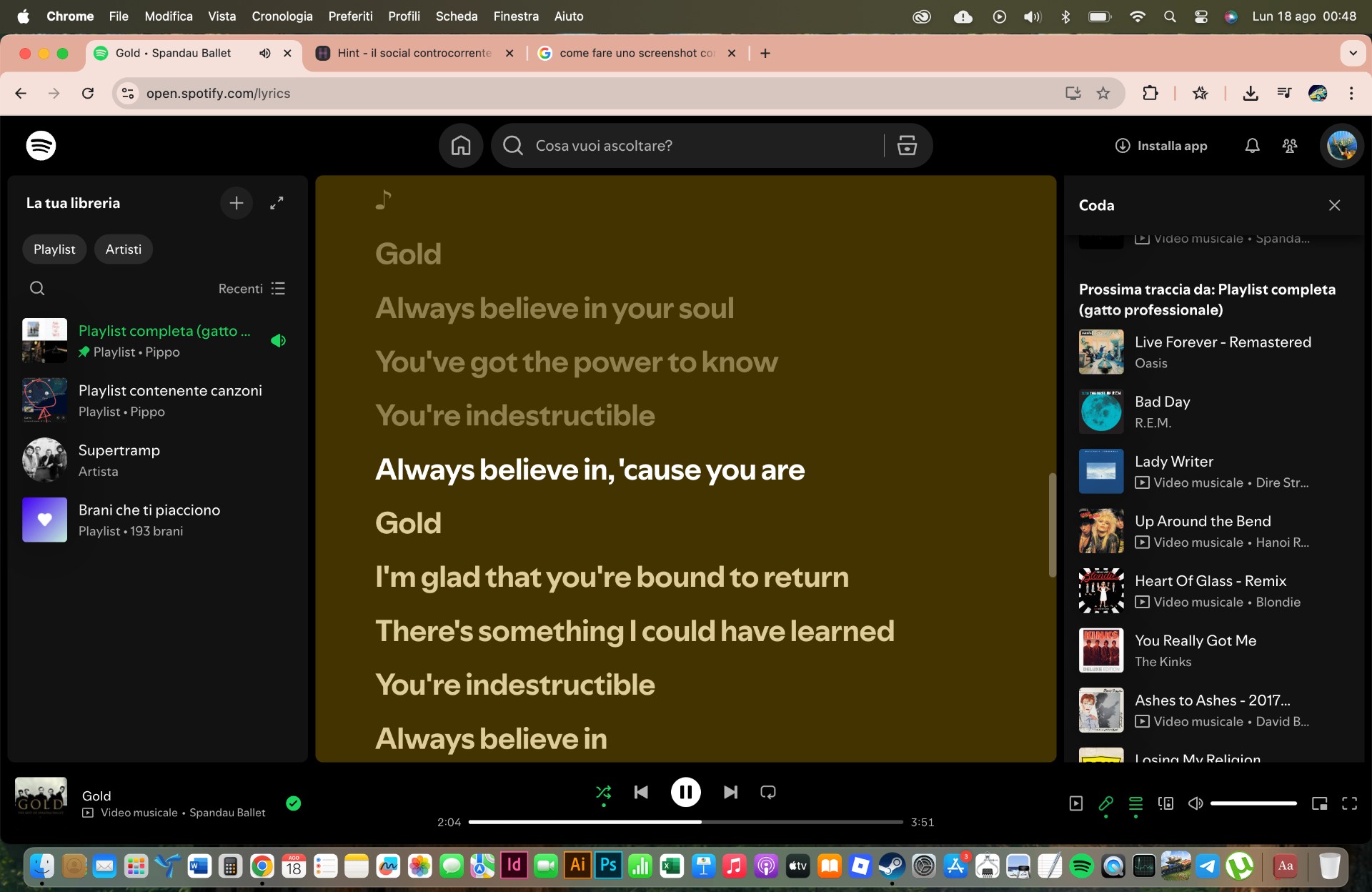Screen dimensions: 1372x892
Task: Click Installa app button
Action: (x=1161, y=146)
